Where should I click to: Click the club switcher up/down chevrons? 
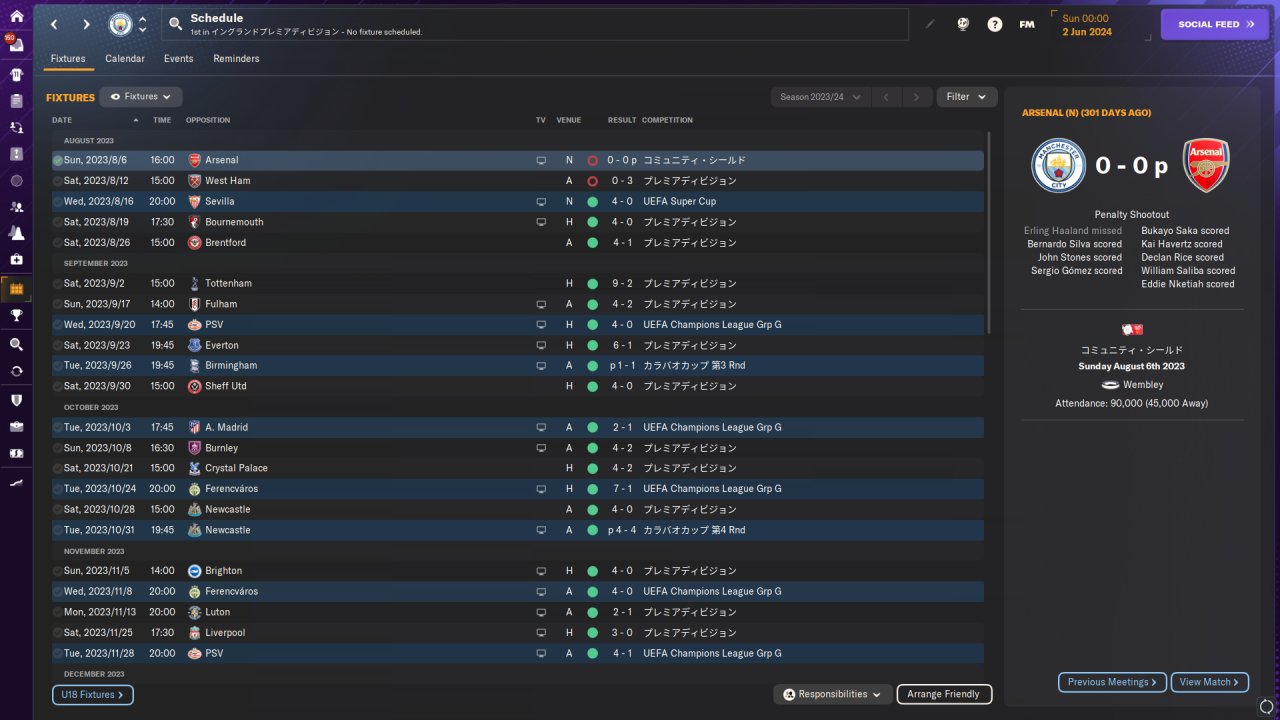coord(142,24)
